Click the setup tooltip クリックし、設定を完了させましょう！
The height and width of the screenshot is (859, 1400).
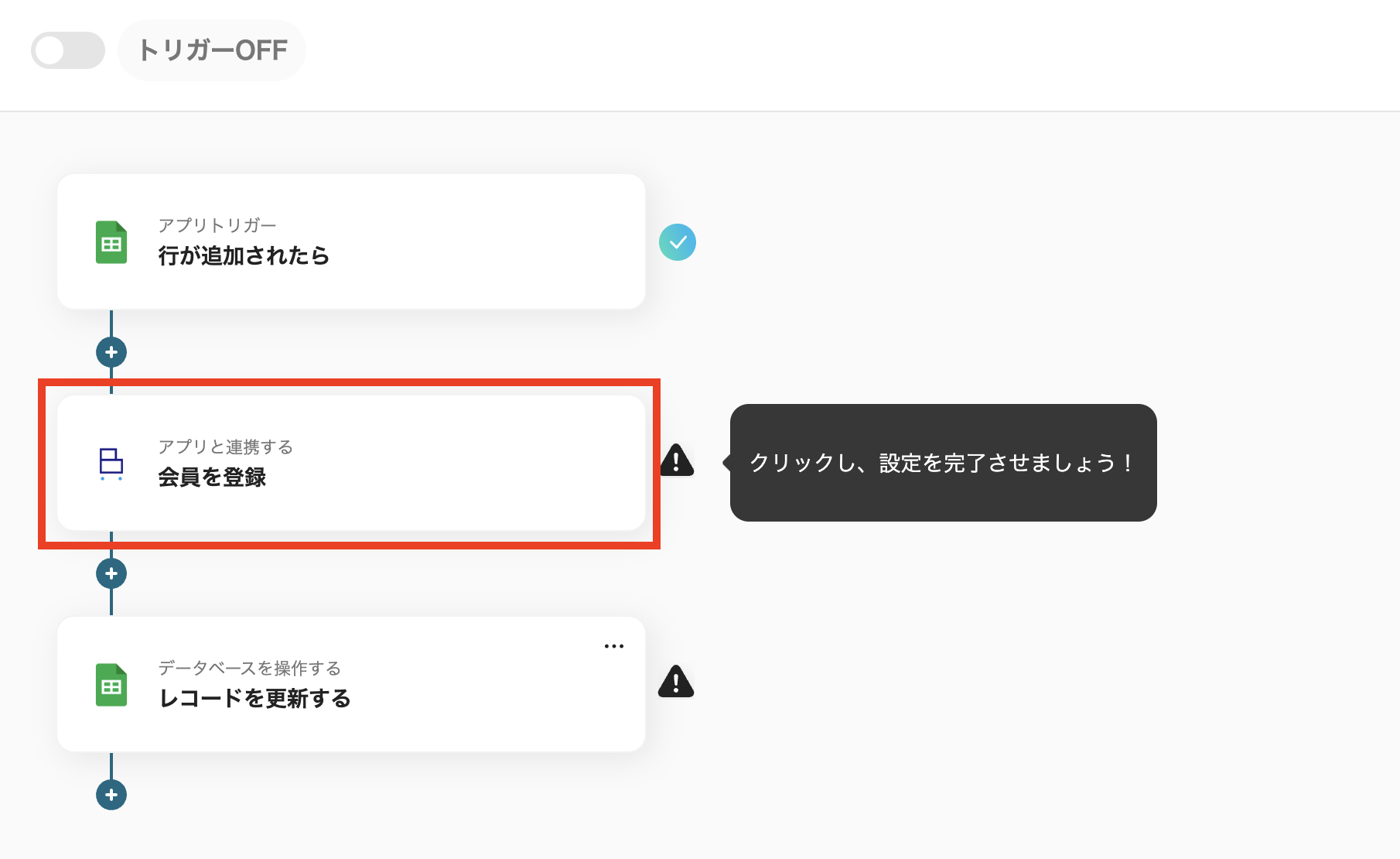tap(941, 463)
